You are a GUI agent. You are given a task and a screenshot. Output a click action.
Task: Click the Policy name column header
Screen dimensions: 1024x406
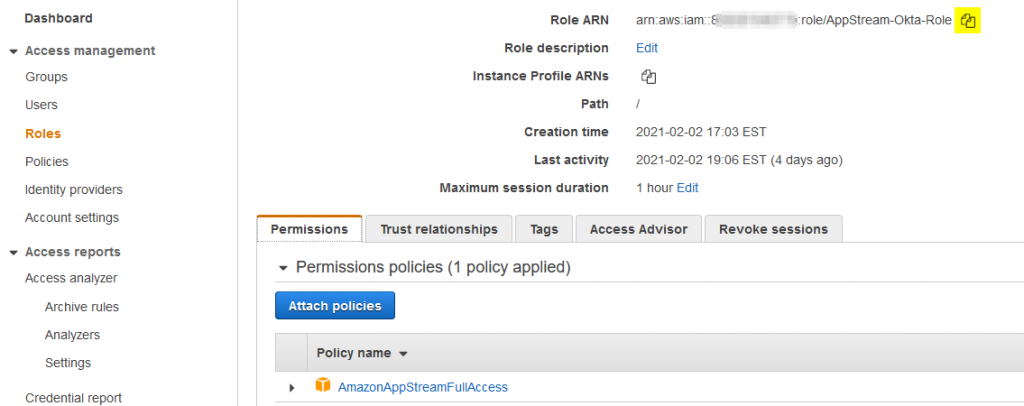(354, 353)
